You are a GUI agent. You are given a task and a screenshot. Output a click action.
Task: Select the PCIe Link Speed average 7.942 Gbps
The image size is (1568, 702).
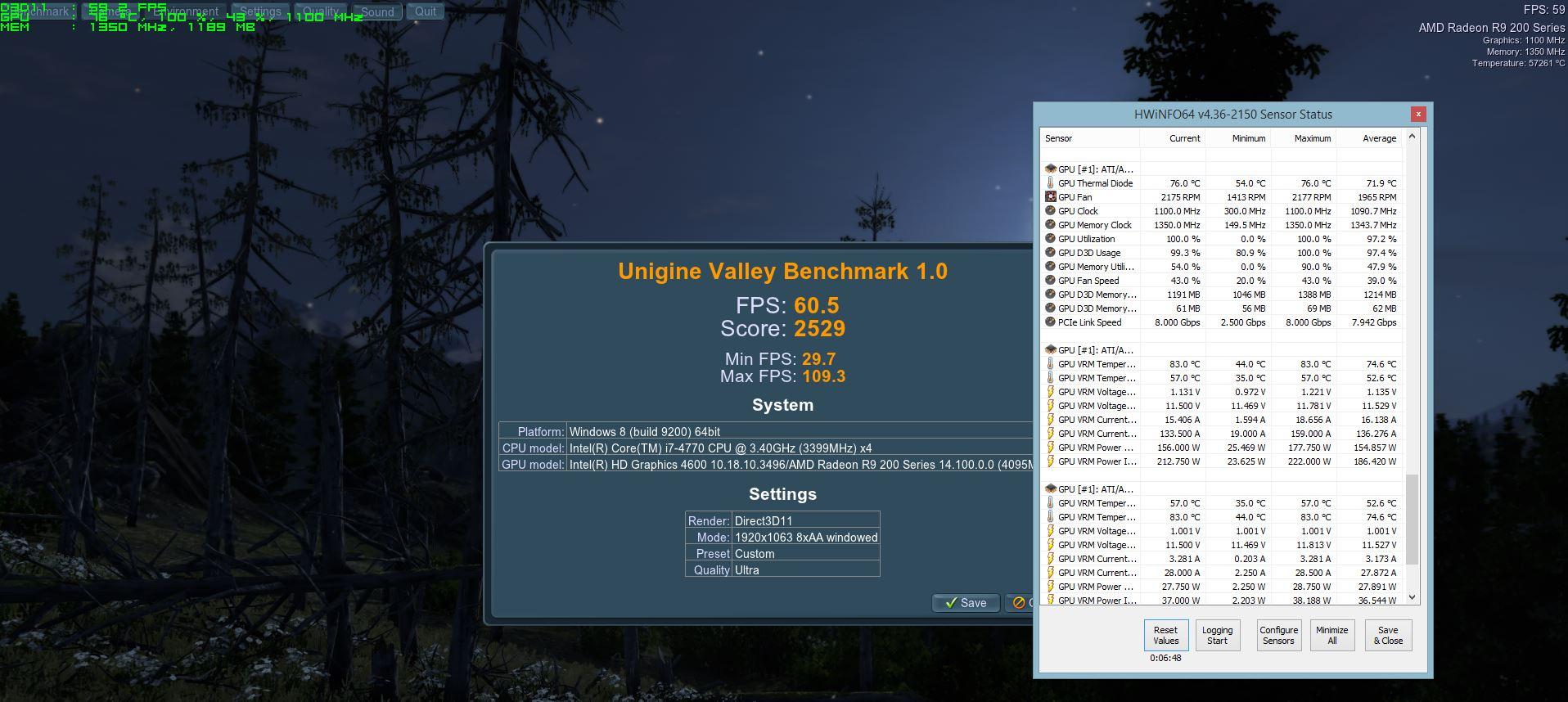coord(1374,322)
